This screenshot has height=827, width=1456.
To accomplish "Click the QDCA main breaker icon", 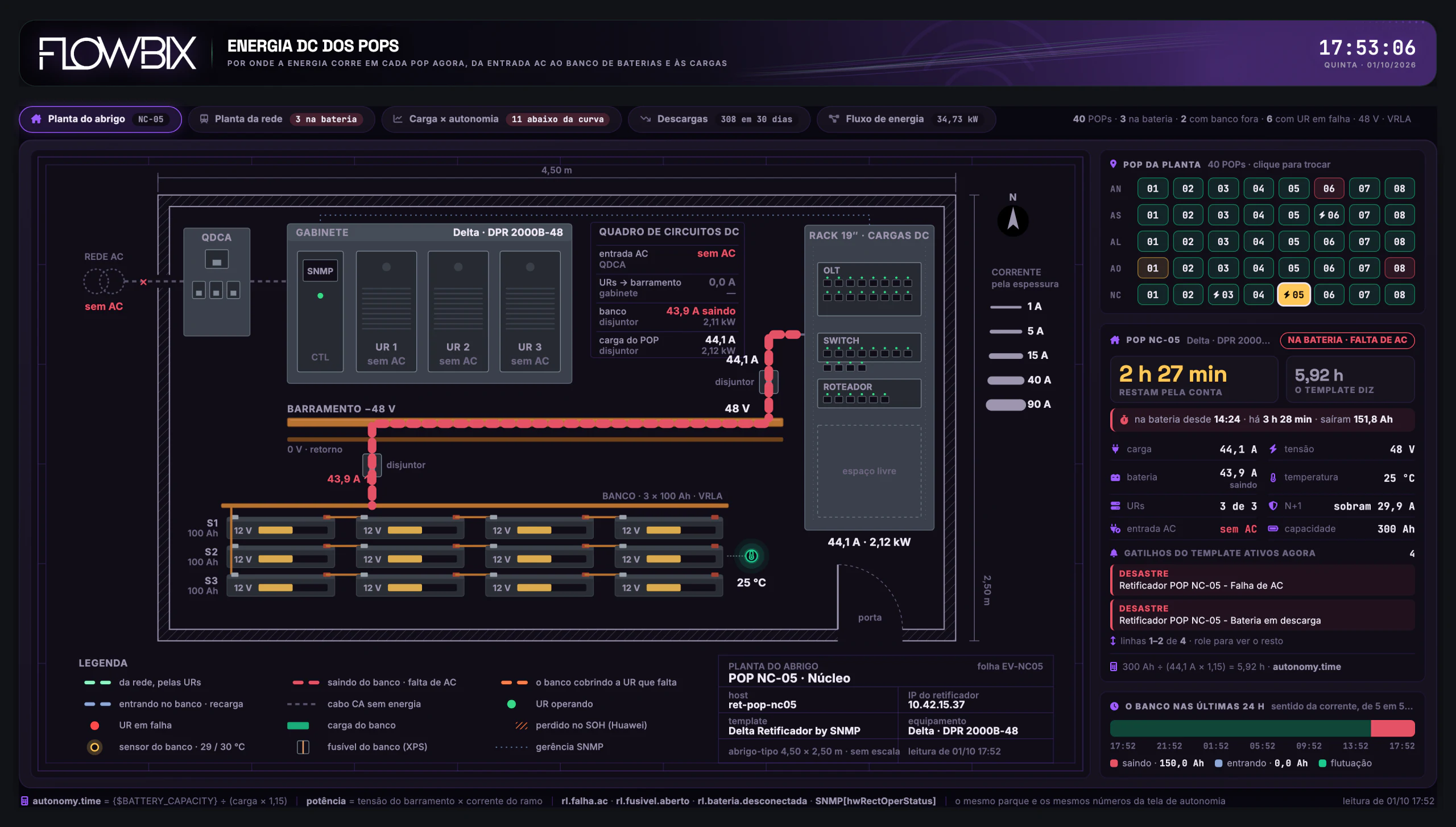I will (x=217, y=260).
